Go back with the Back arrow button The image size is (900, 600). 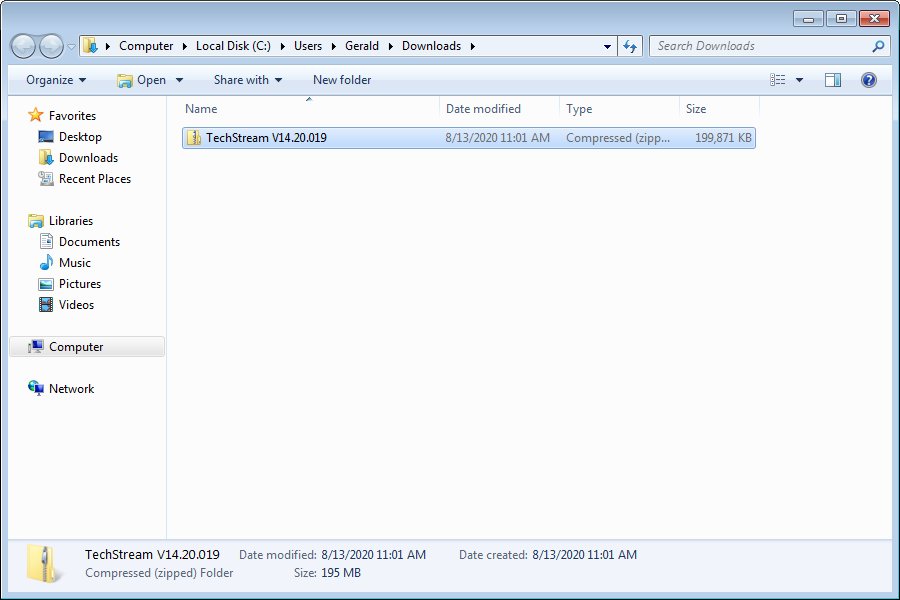[24, 47]
